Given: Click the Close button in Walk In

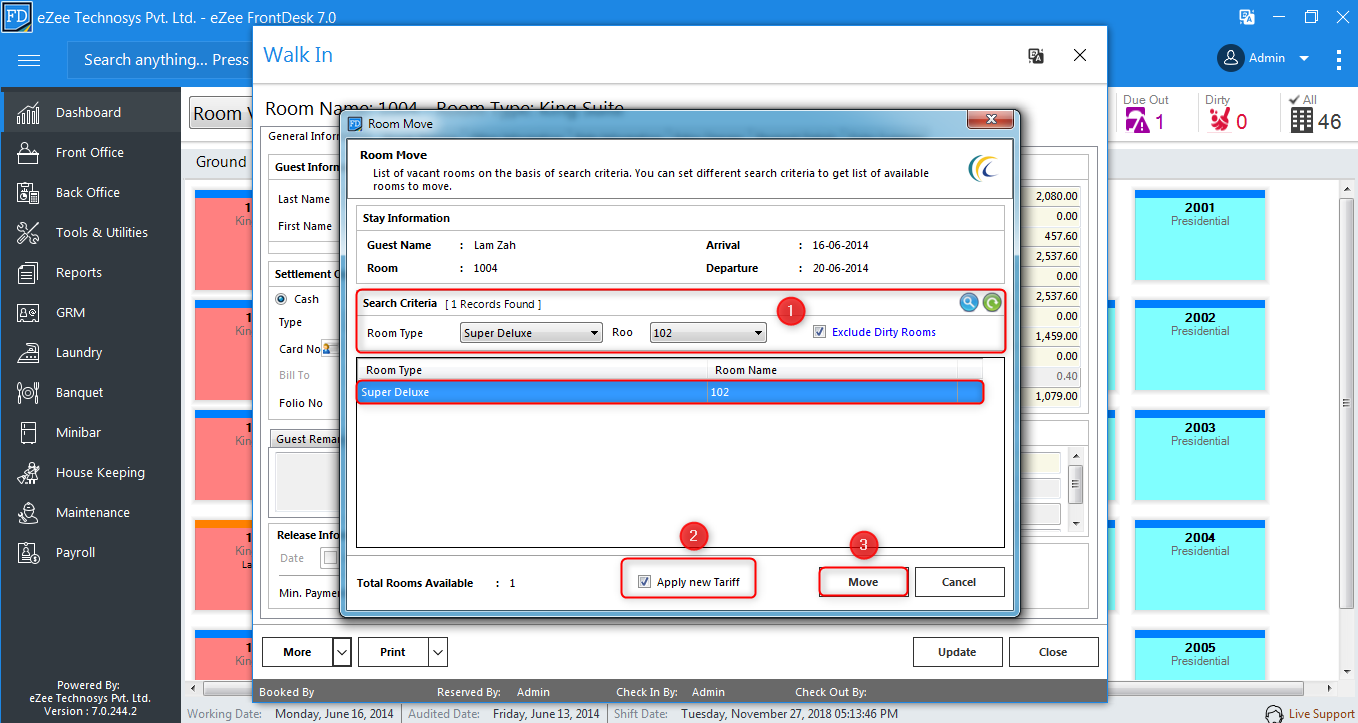Looking at the screenshot, I should [1053, 652].
